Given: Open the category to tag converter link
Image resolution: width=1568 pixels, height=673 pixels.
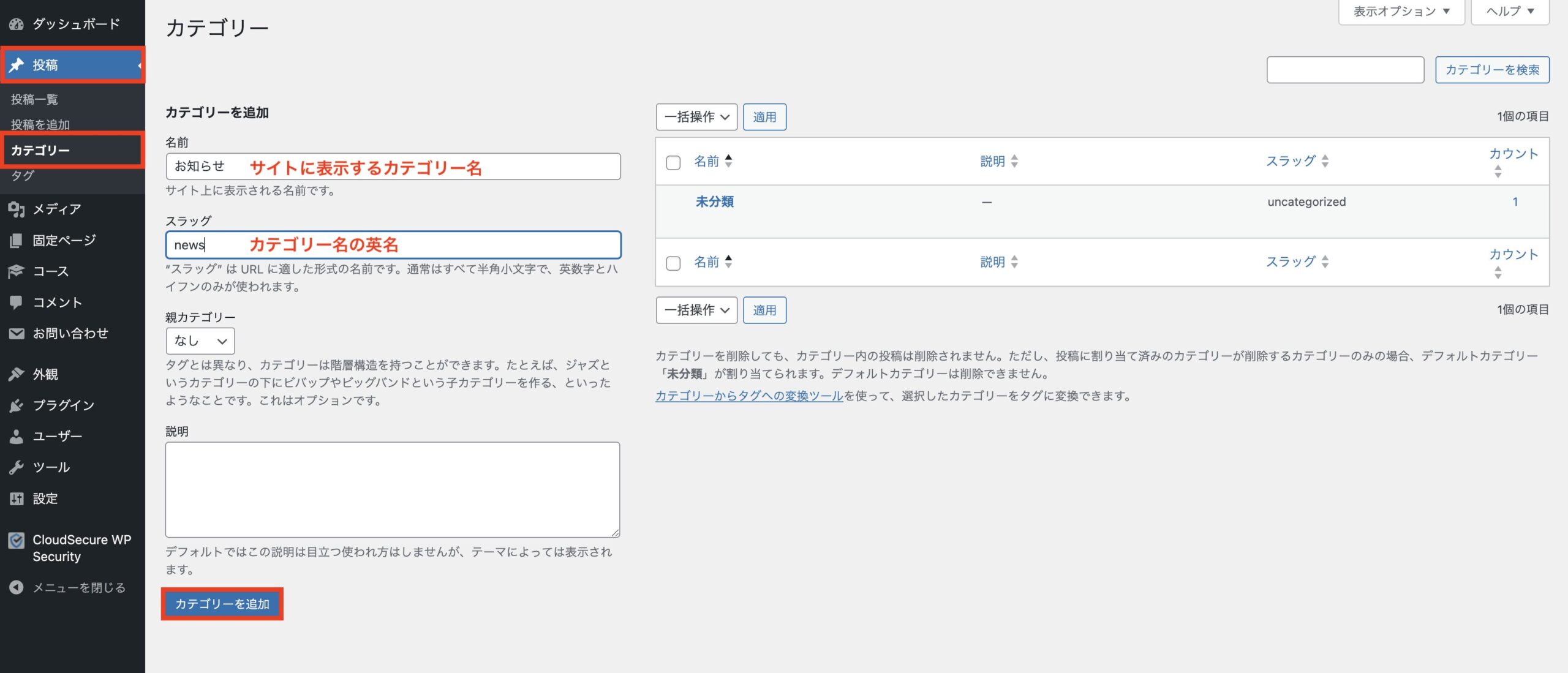Looking at the screenshot, I should (749, 396).
